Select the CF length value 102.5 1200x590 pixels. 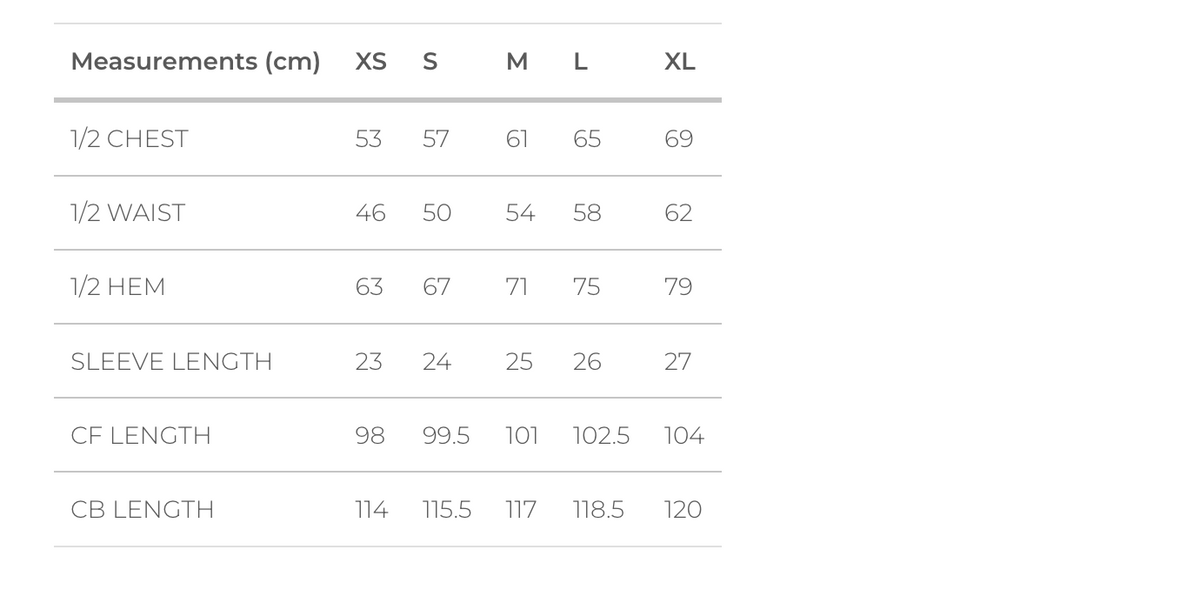click(601, 436)
